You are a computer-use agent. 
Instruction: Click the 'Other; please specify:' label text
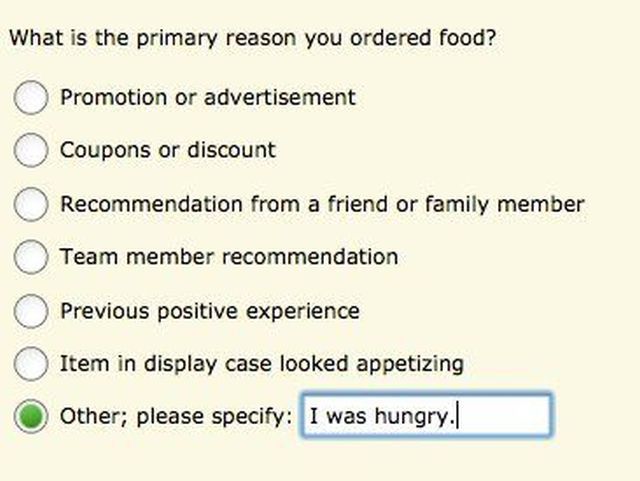pyautogui.click(x=175, y=416)
